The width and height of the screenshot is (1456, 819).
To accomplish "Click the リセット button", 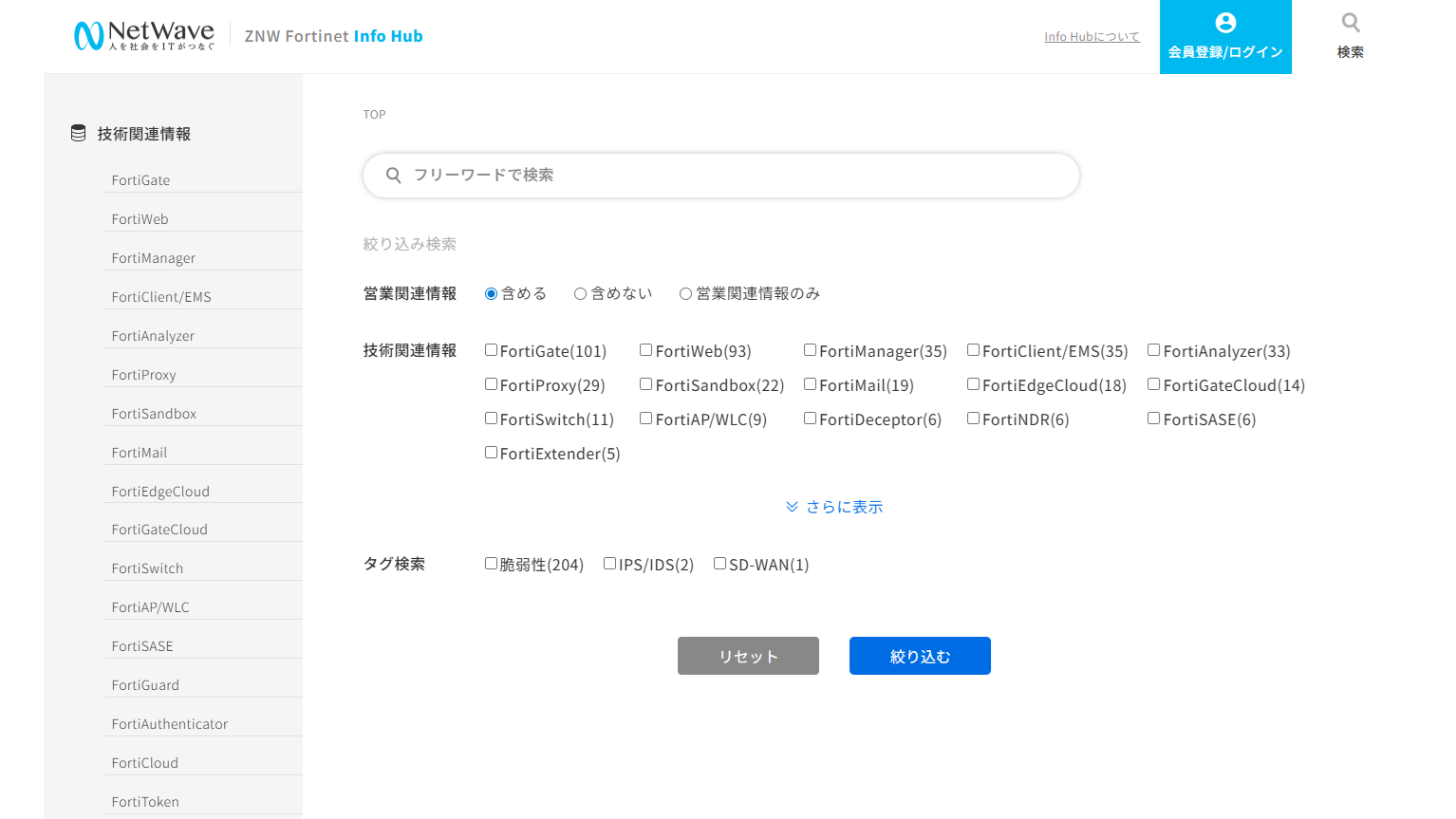I will 748,656.
